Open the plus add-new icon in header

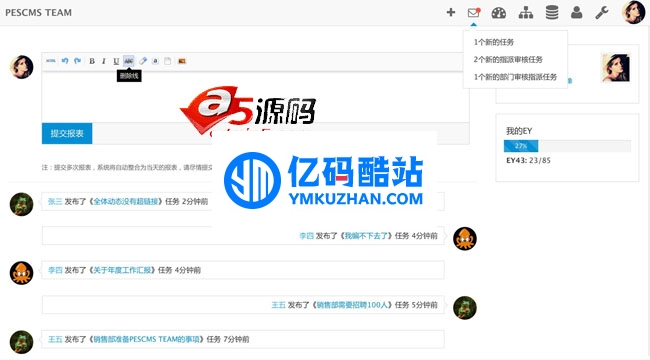tap(451, 12)
